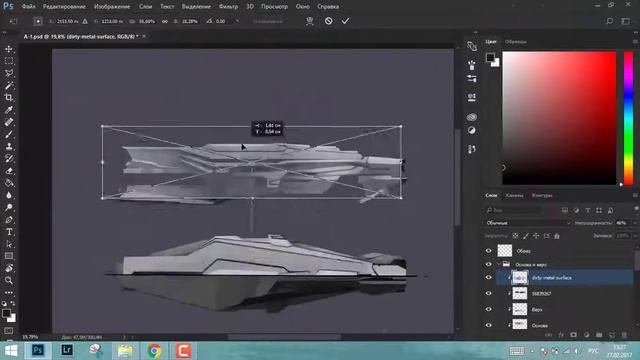Select the Dodge tool
Image resolution: width=640 pixels, height=360 pixels.
pyautogui.click(x=9, y=208)
